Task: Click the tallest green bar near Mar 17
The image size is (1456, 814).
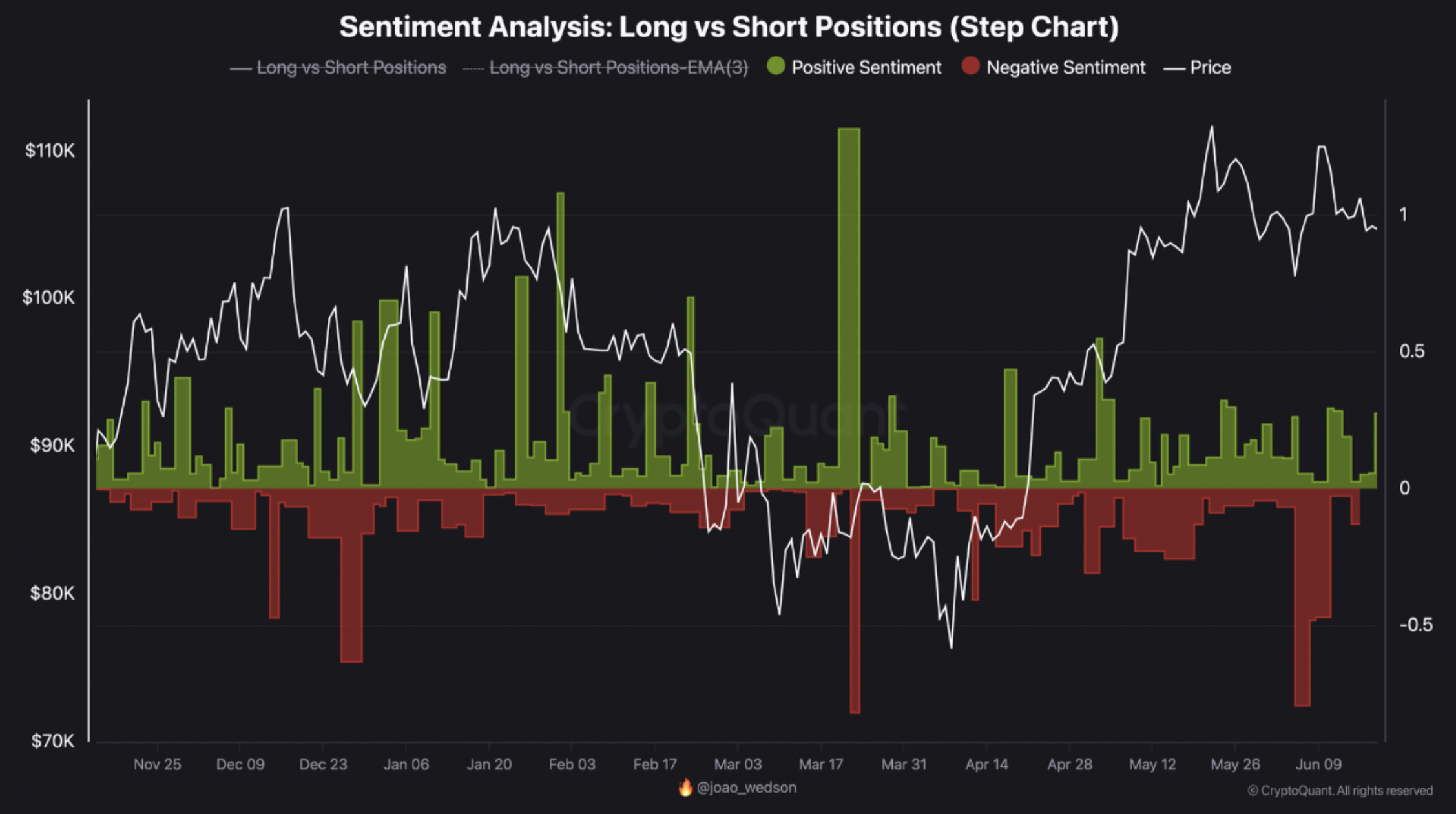Action: click(849, 308)
